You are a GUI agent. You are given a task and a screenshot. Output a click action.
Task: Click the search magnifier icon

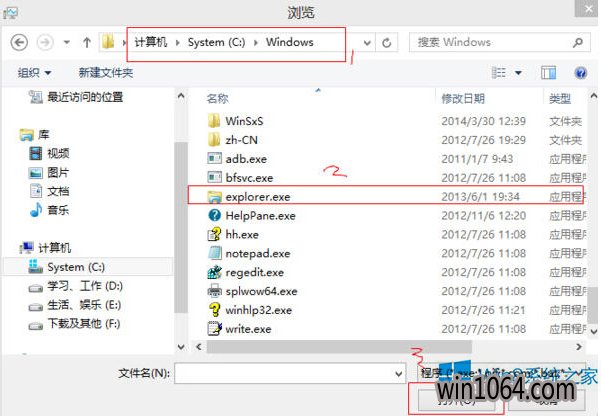(578, 43)
